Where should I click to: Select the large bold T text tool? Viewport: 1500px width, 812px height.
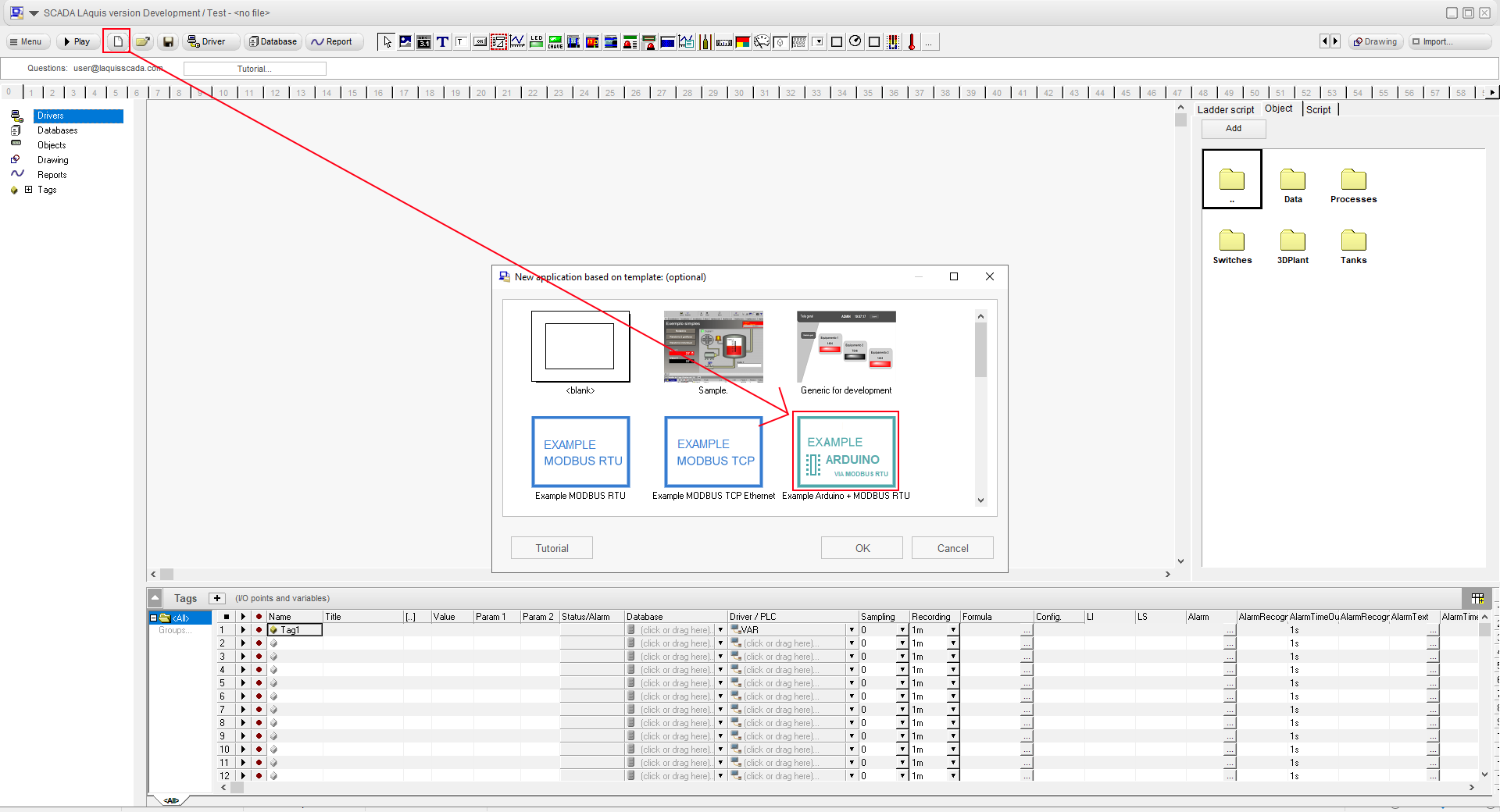pos(443,41)
